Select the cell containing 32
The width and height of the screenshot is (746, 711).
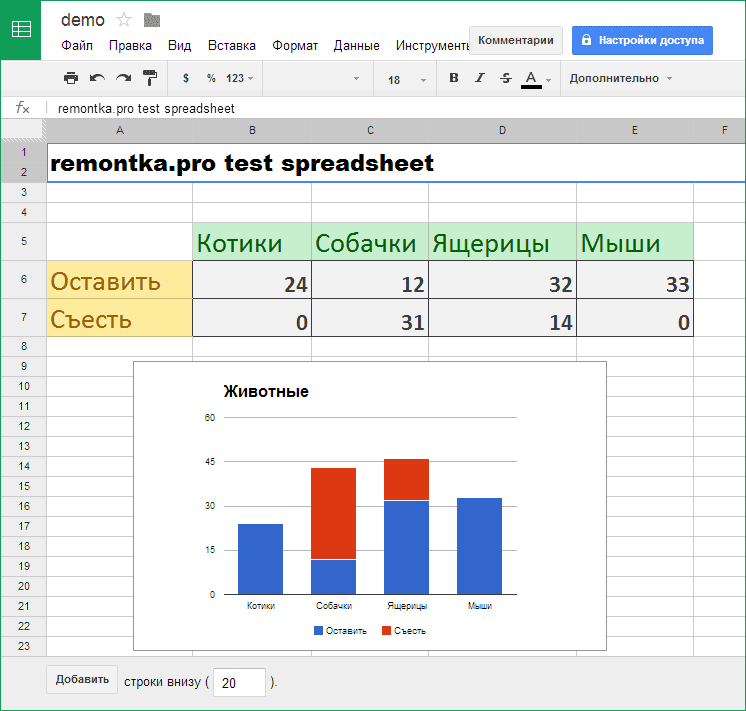[502, 280]
